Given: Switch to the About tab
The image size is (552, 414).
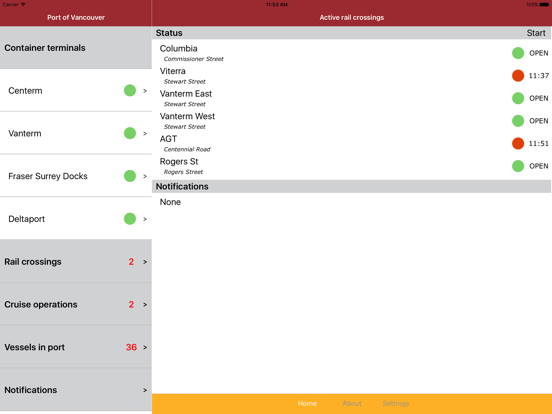Looking at the screenshot, I should click(x=352, y=403).
